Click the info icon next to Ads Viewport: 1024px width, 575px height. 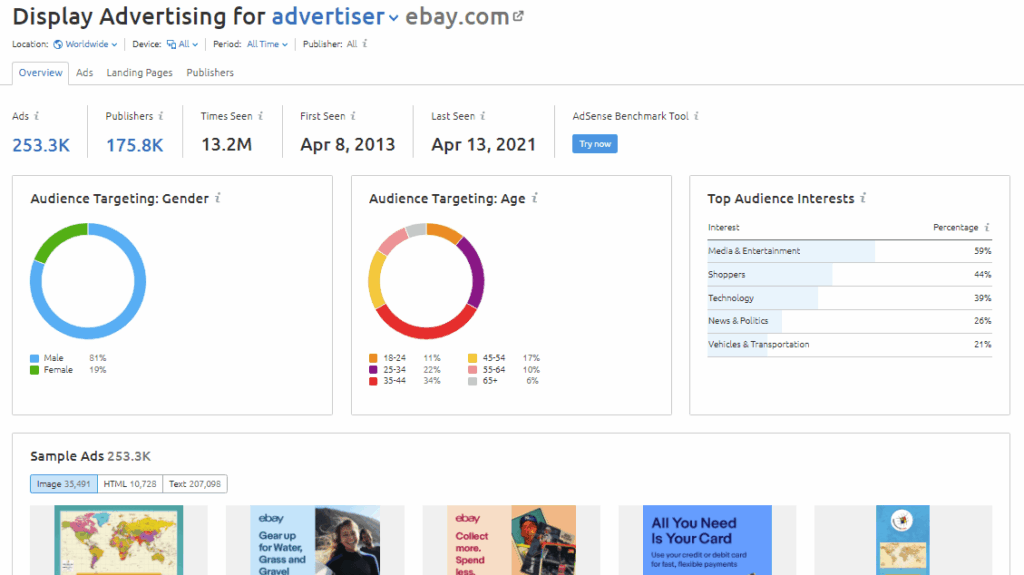pyautogui.click(x=37, y=117)
